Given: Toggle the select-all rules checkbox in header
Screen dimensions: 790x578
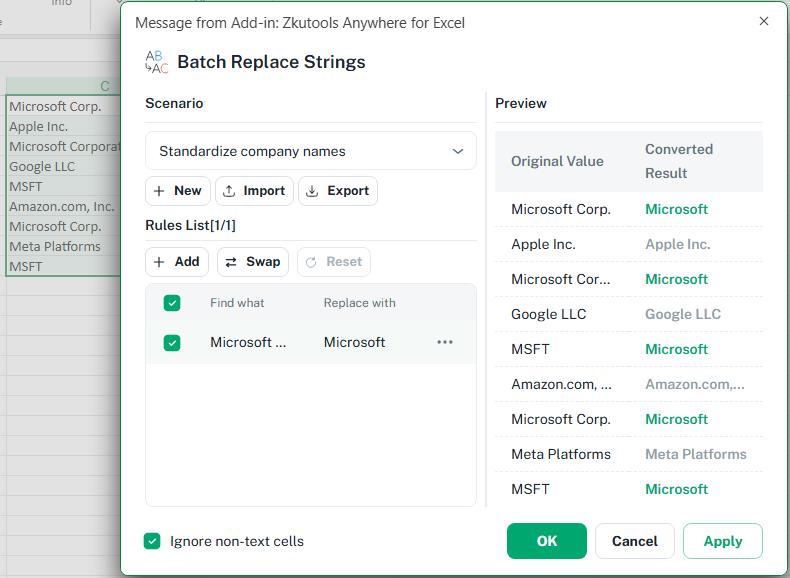Looking at the screenshot, I should click(x=172, y=303).
